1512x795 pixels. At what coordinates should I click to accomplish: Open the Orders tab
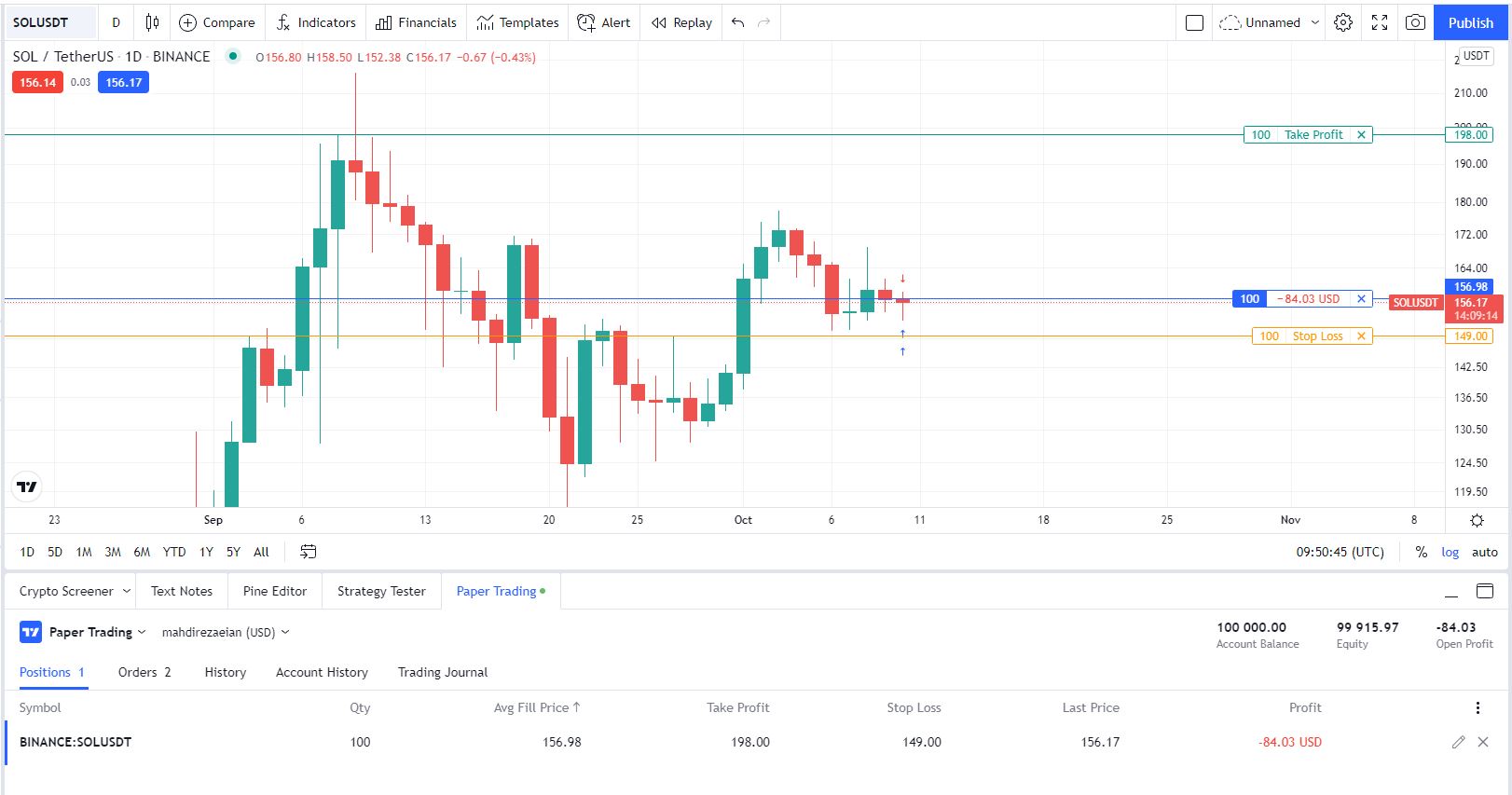[144, 672]
